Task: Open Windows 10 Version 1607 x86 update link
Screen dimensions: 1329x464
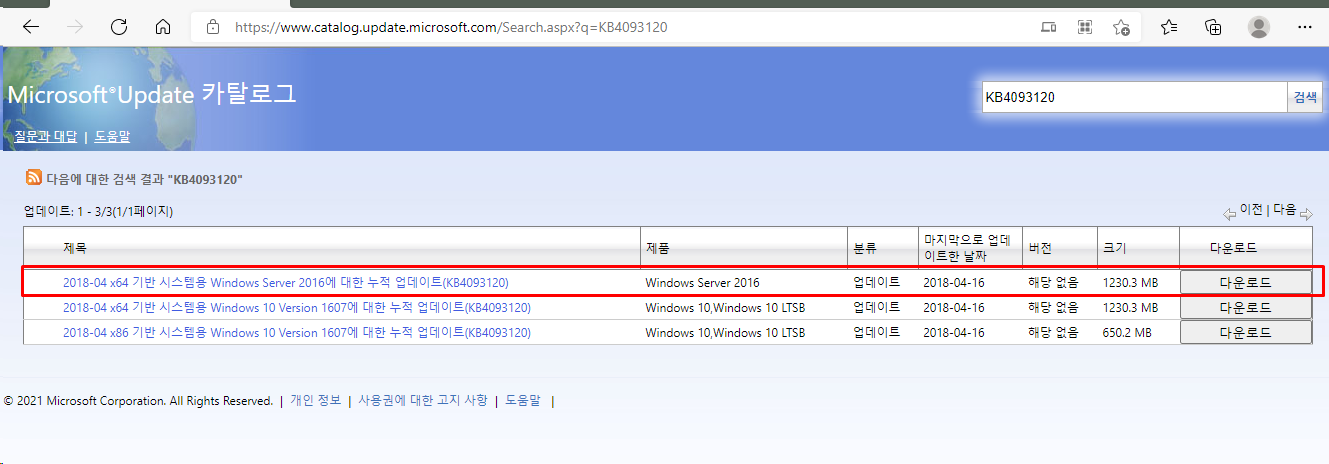Action: (x=297, y=332)
